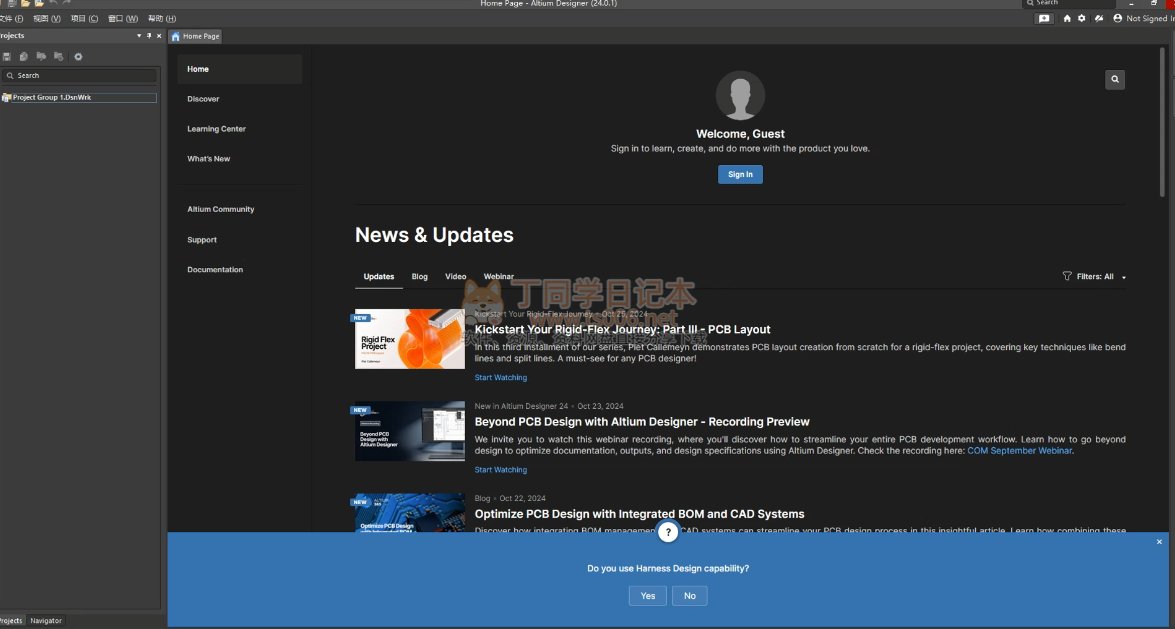
Task: Click the Projects panel Search field
Action: [80, 76]
